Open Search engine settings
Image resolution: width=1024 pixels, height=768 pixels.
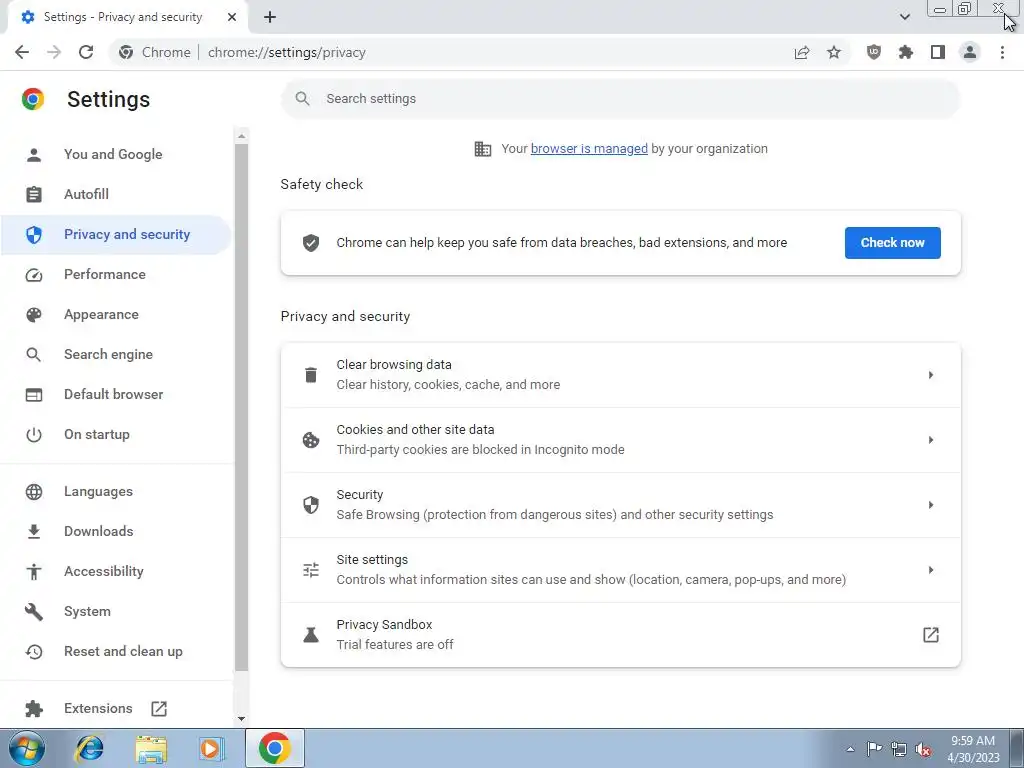[x=116, y=355]
